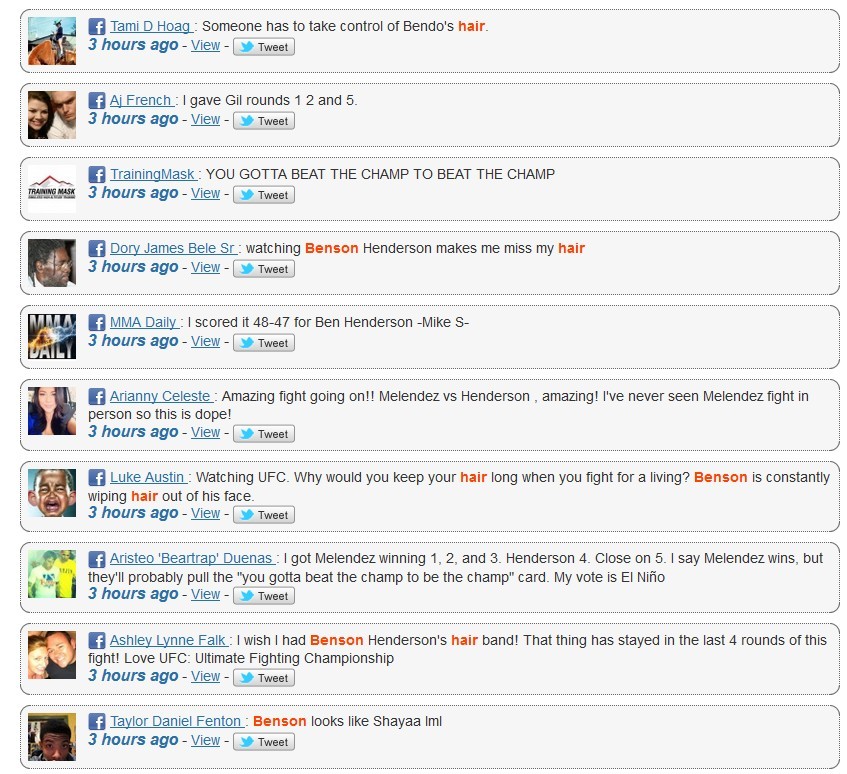
Task: Click Facebook icon beside Arianny Celeste
Action: click(97, 397)
